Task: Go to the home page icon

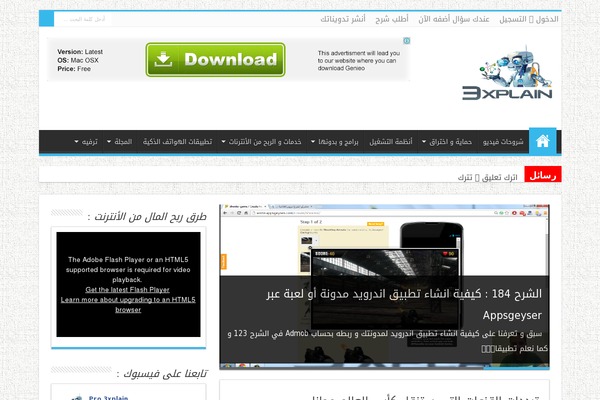Action: 543,141
